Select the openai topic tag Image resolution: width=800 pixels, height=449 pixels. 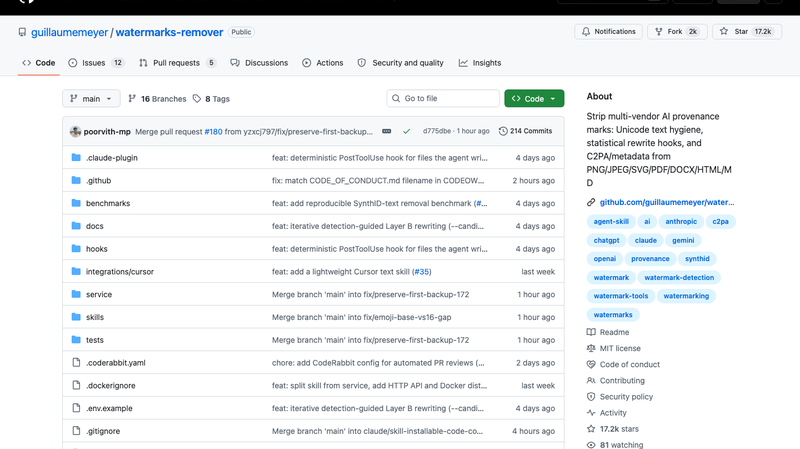[605, 259]
